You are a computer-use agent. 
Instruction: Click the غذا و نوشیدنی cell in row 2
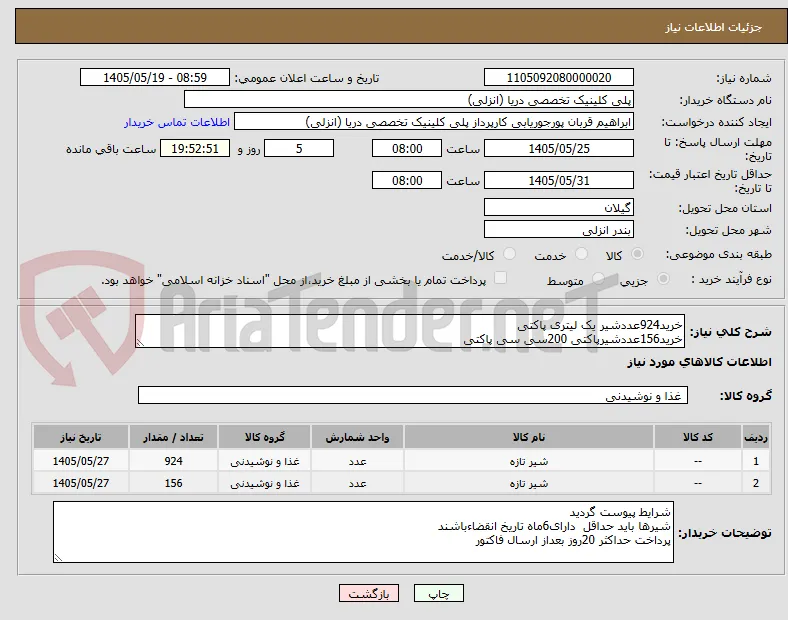265,483
